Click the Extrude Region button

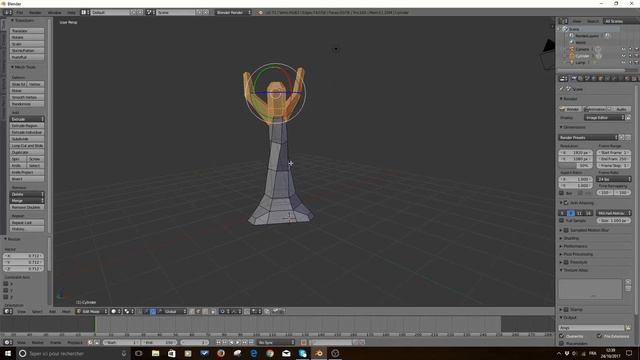tap(27, 126)
